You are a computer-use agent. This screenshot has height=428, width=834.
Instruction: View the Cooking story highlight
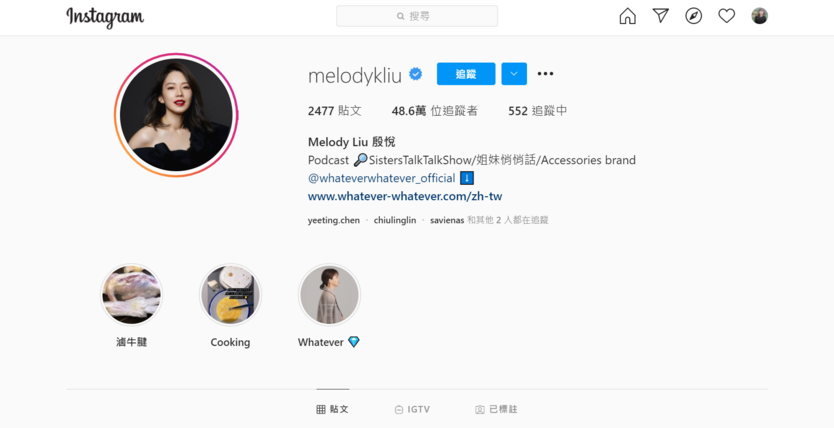(230, 295)
